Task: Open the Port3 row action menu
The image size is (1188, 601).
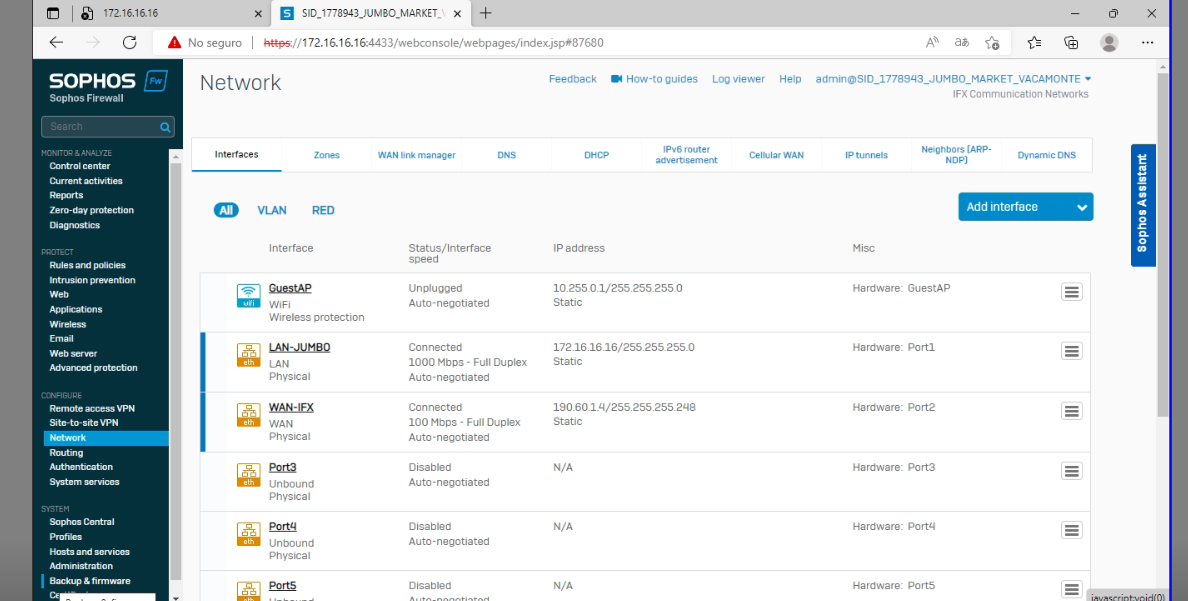Action: [1071, 471]
